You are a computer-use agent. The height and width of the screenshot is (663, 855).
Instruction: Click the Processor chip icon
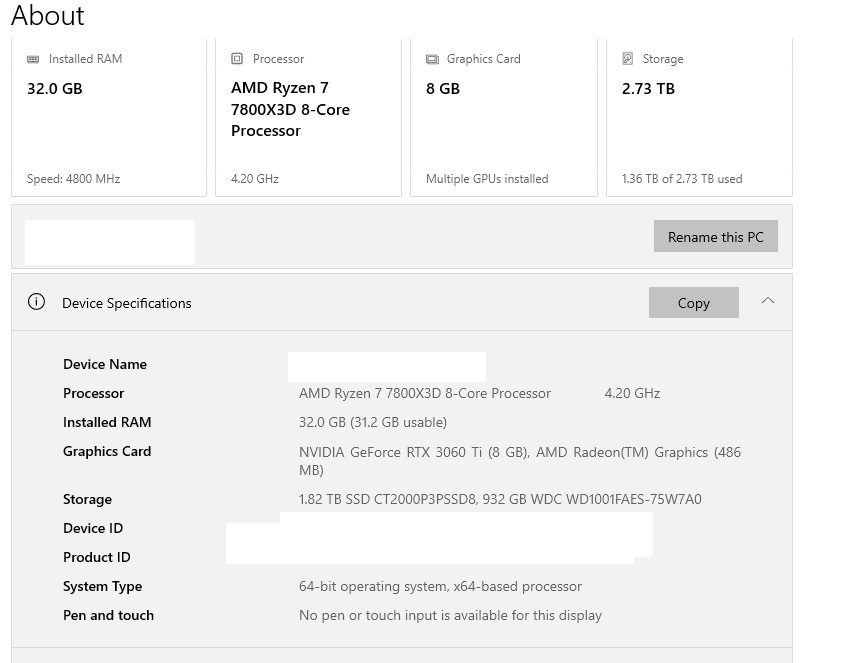pyautogui.click(x=237, y=58)
